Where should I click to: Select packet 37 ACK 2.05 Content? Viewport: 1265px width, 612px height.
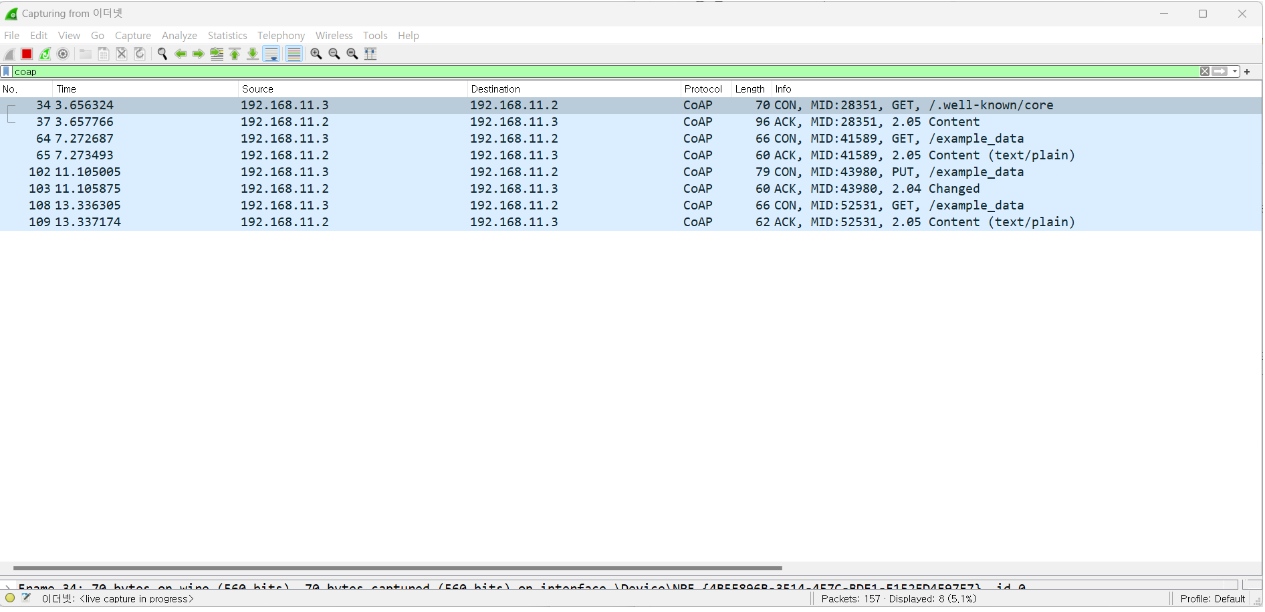pos(630,122)
